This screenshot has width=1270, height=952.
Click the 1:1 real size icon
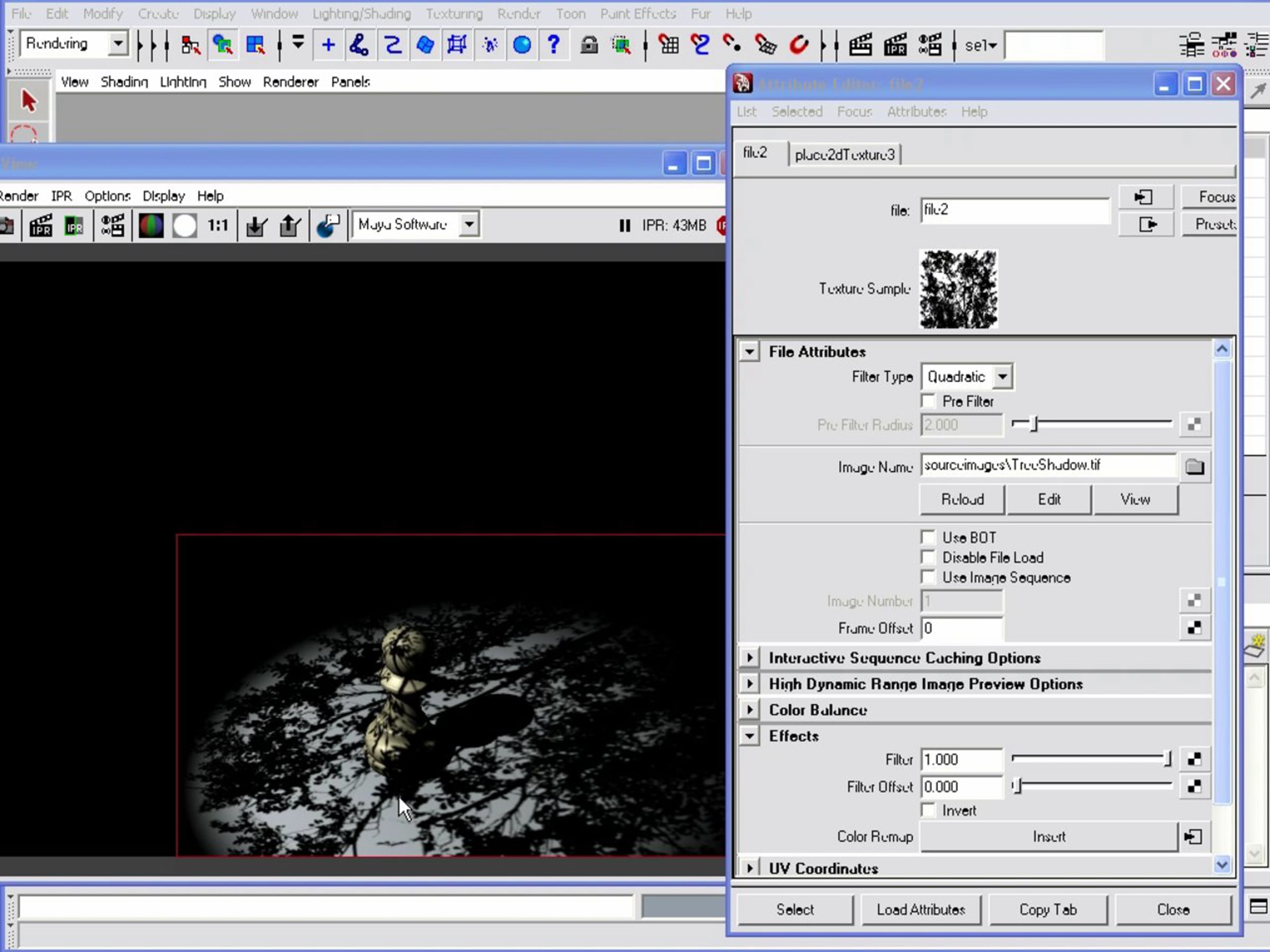pos(217,225)
